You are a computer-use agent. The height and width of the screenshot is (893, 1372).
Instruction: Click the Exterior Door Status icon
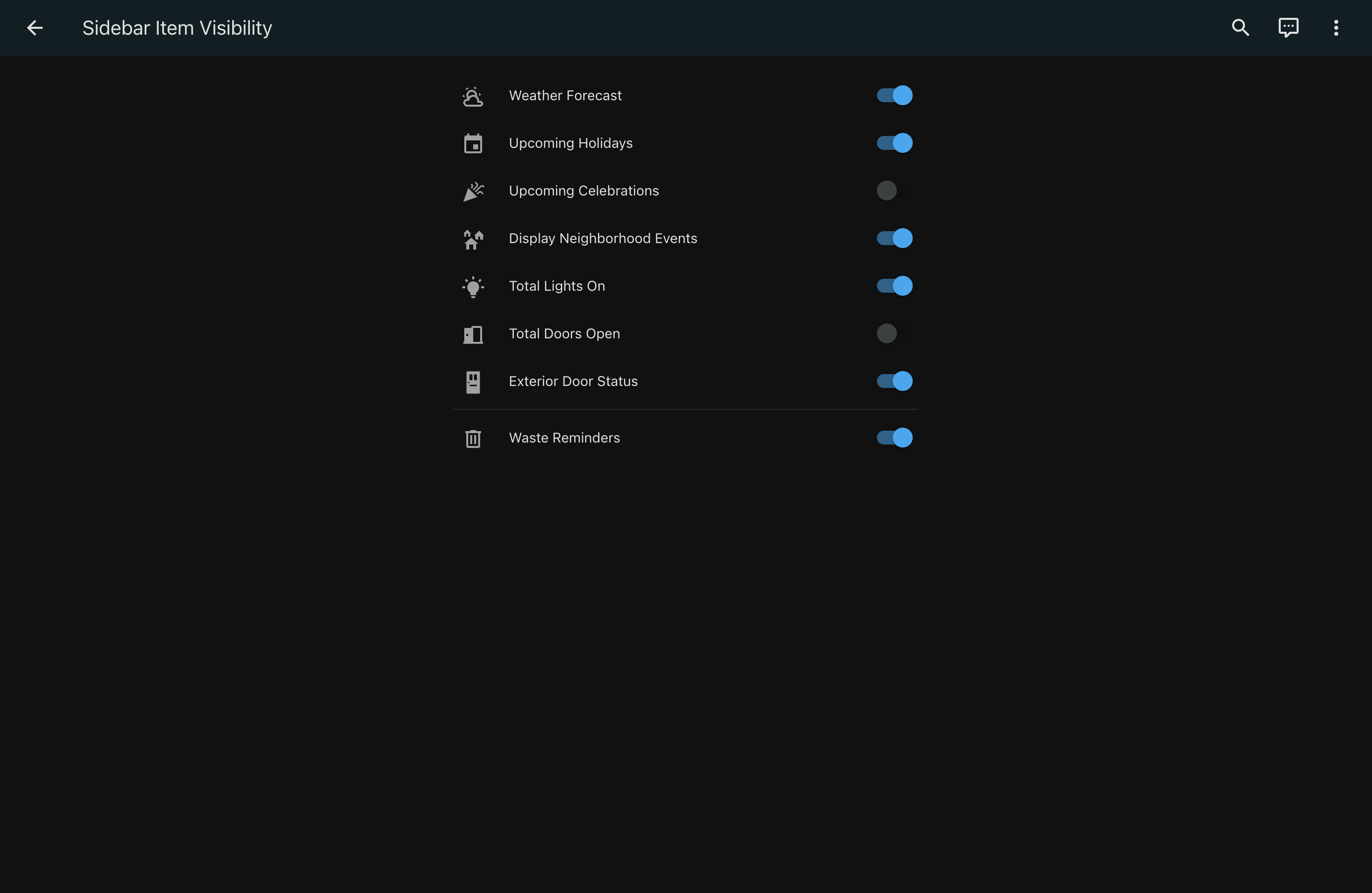[x=473, y=382]
